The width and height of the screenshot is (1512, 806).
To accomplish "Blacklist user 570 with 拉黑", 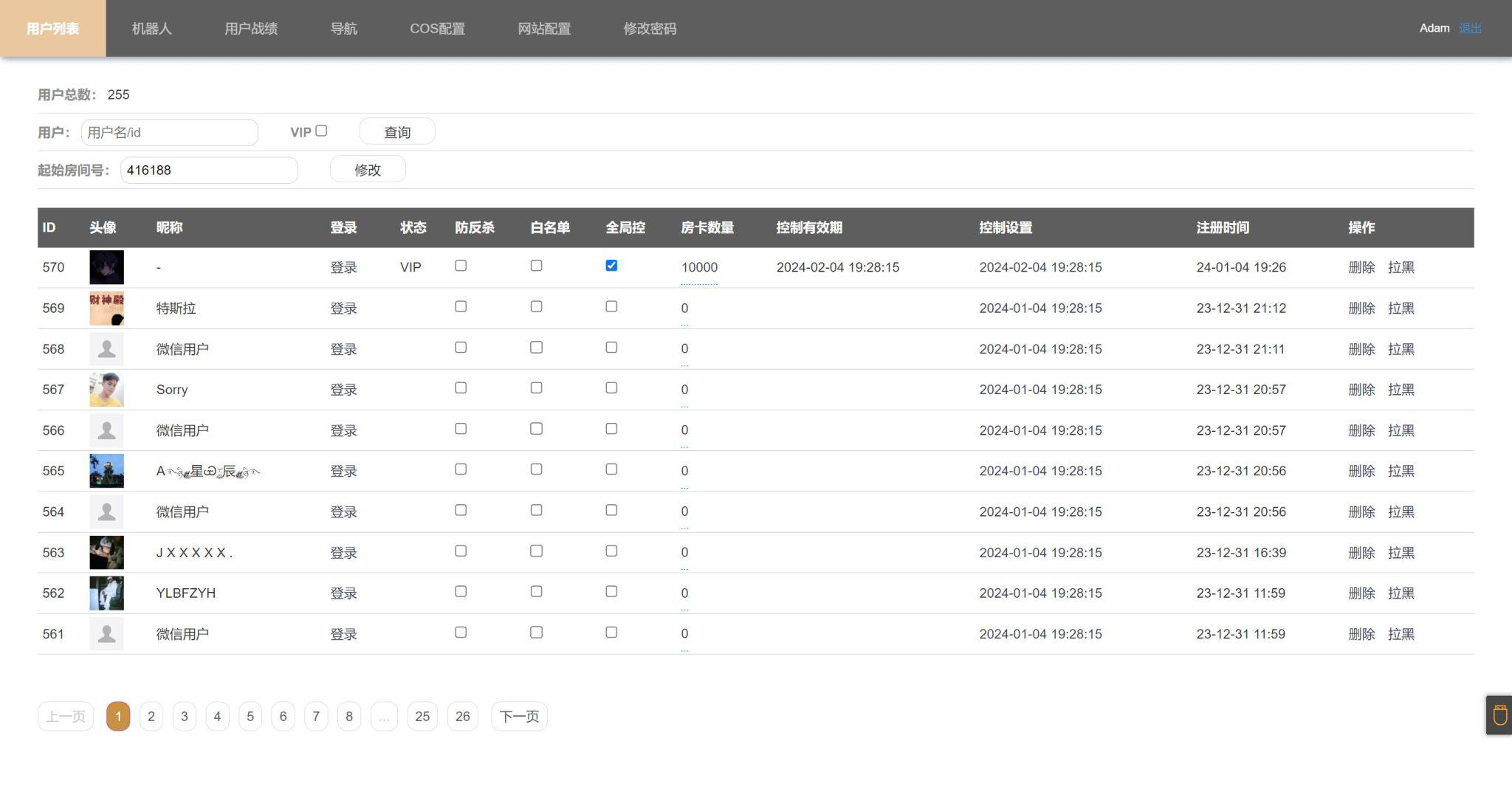I will pyautogui.click(x=1401, y=267).
